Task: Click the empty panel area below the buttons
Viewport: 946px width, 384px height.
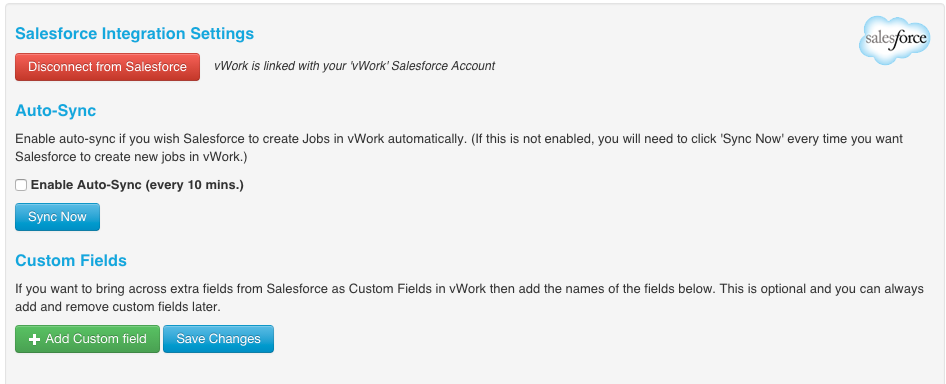Action: click(x=473, y=369)
